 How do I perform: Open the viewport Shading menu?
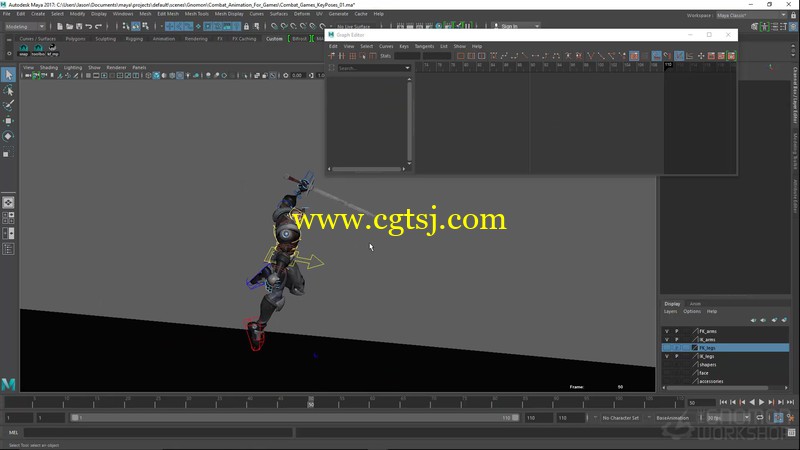49,67
